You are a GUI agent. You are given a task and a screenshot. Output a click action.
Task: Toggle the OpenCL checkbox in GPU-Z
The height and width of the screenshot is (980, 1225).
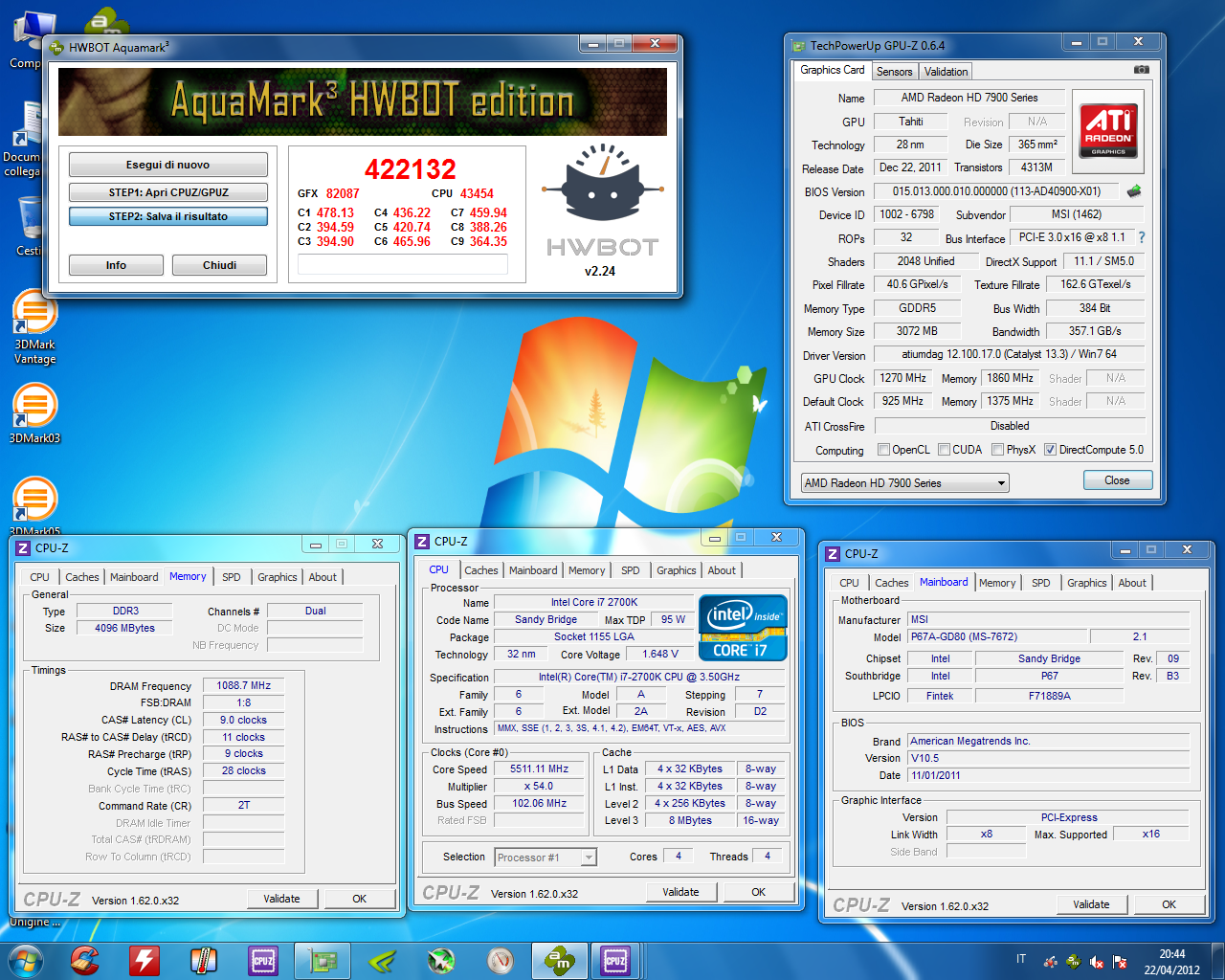[883, 450]
